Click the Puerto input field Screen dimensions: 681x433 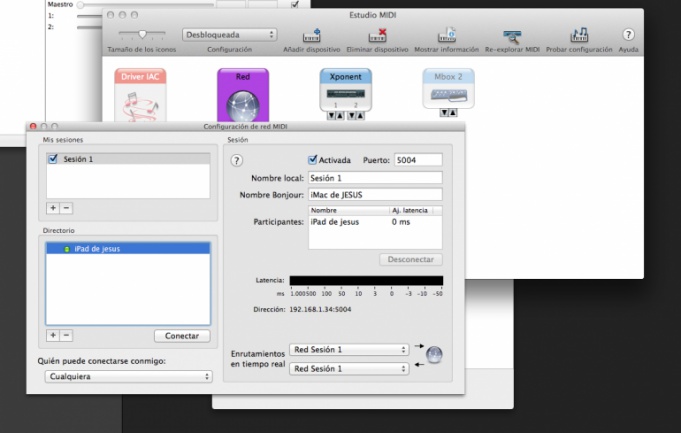pyautogui.click(x=417, y=159)
